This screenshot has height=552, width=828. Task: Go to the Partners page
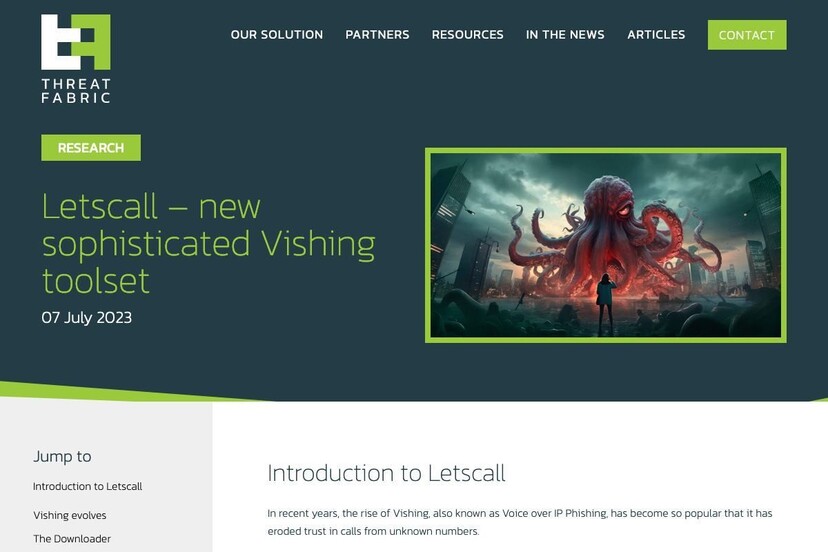[x=377, y=35]
